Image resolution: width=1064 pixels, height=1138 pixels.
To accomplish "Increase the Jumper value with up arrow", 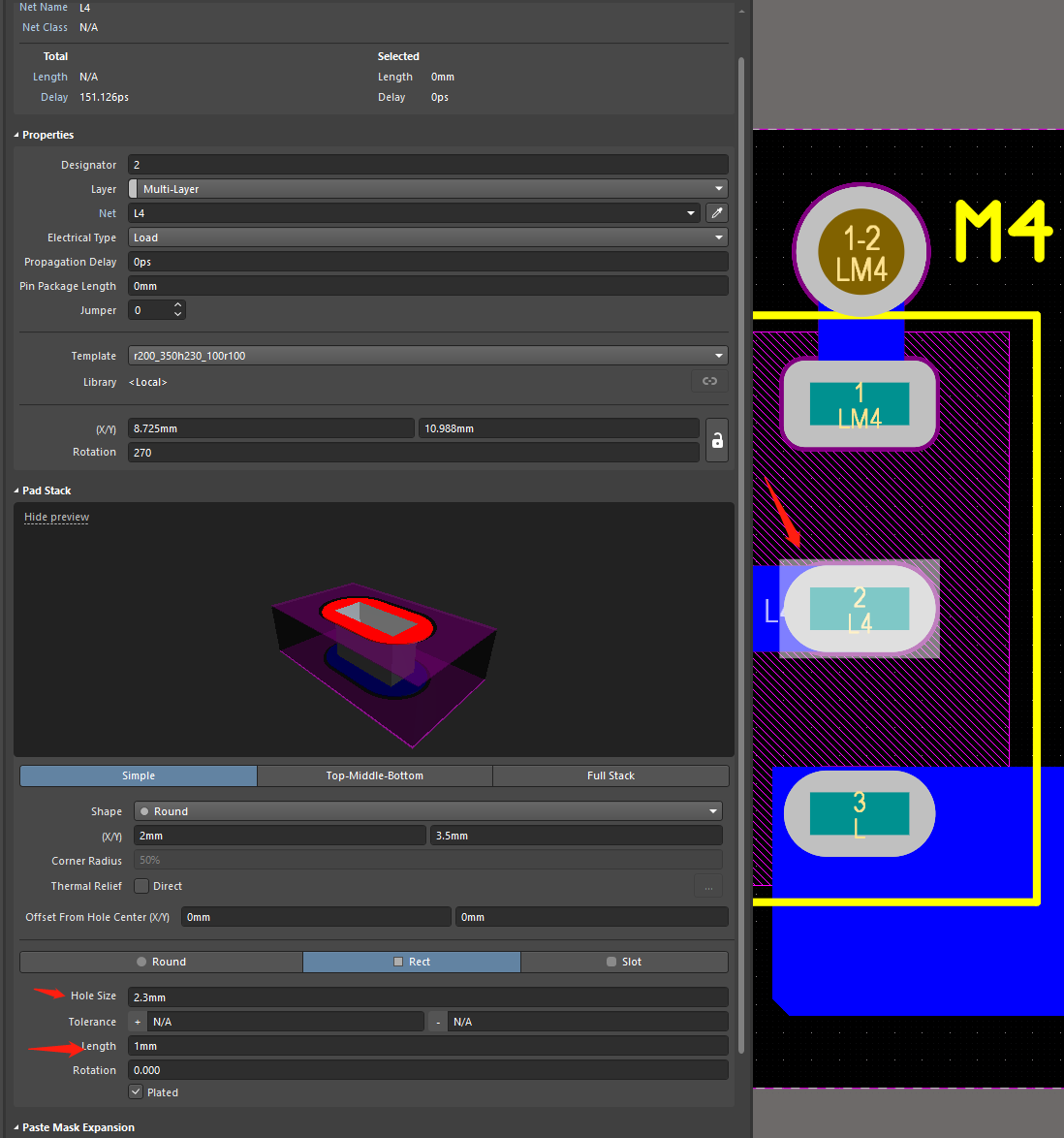I will tap(177, 305).
